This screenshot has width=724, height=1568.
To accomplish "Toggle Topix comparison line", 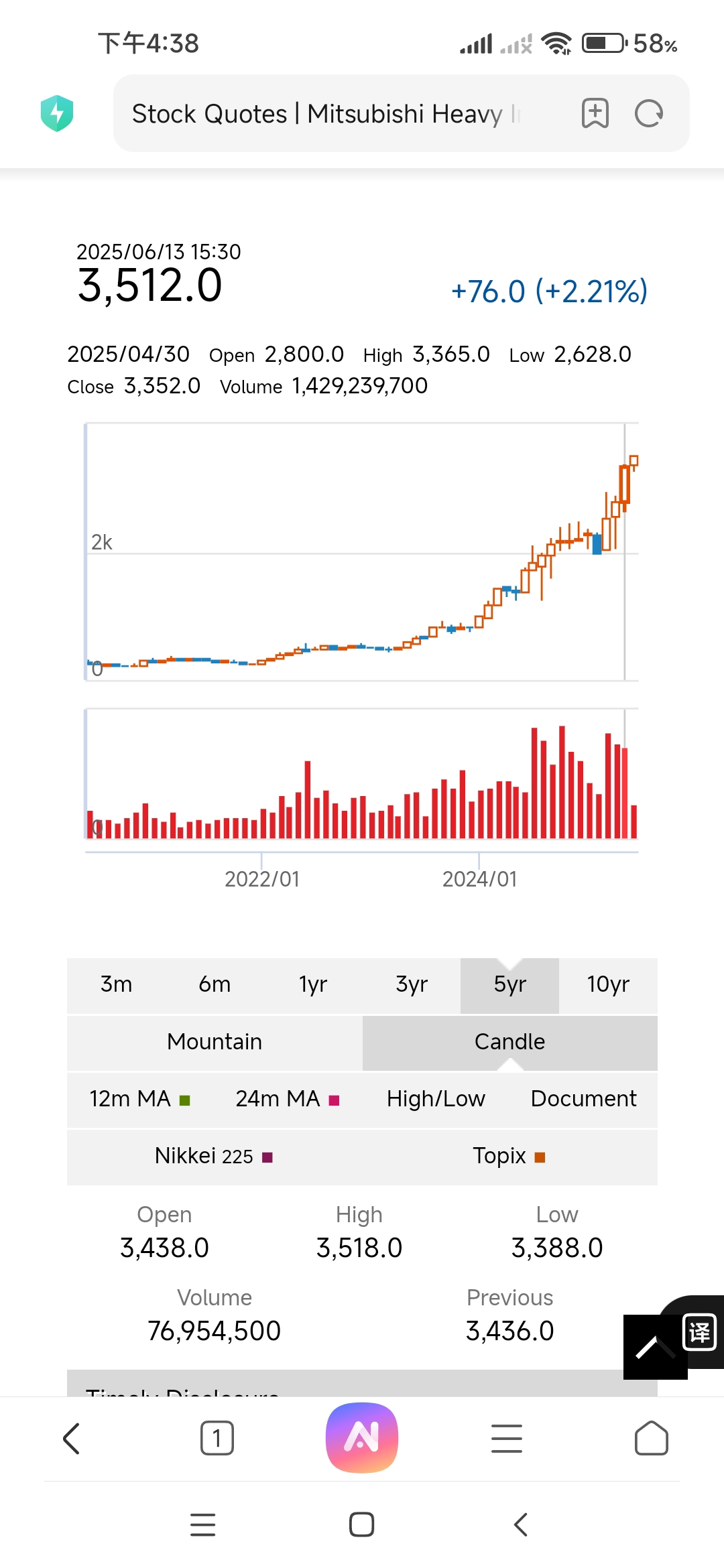I will (509, 1156).
